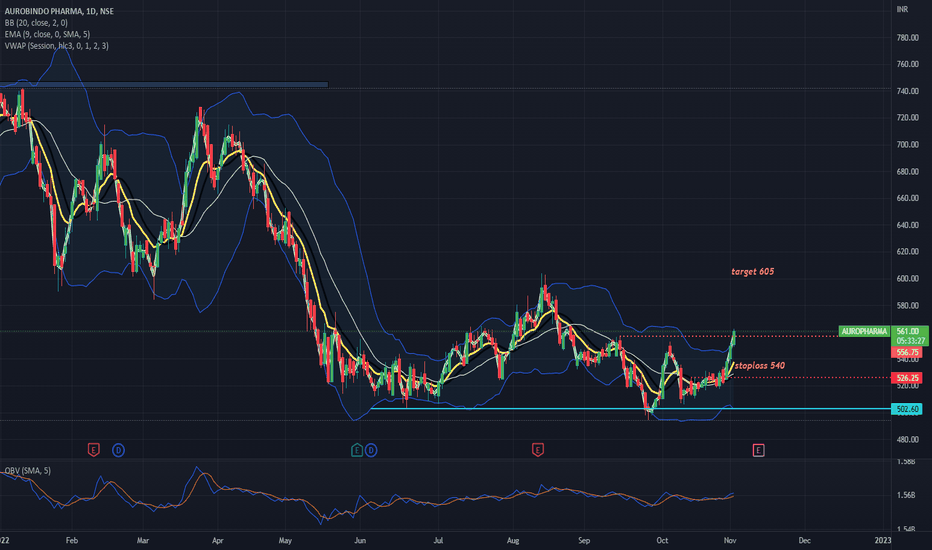Click the Feb label on the time axis

pos(72,540)
